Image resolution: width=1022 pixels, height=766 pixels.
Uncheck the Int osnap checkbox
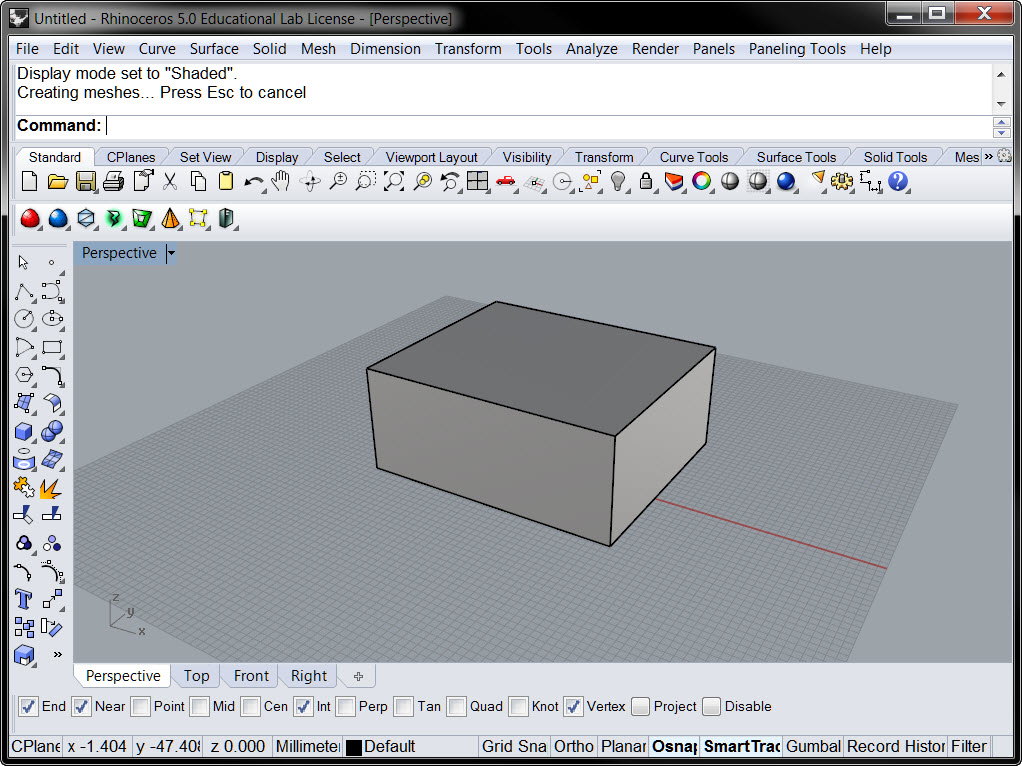(x=303, y=706)
